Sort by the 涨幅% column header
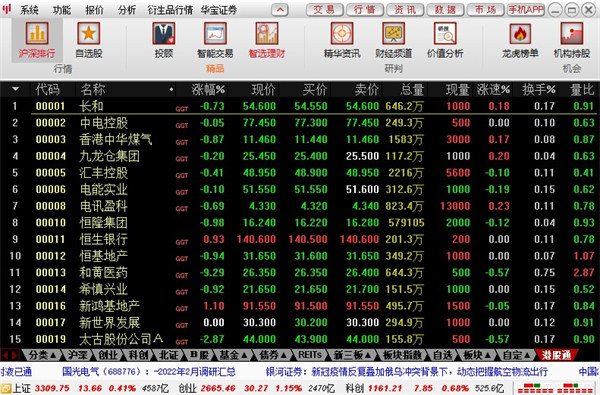The width and height of the screenshot is (600, 395). coord(208,90)
